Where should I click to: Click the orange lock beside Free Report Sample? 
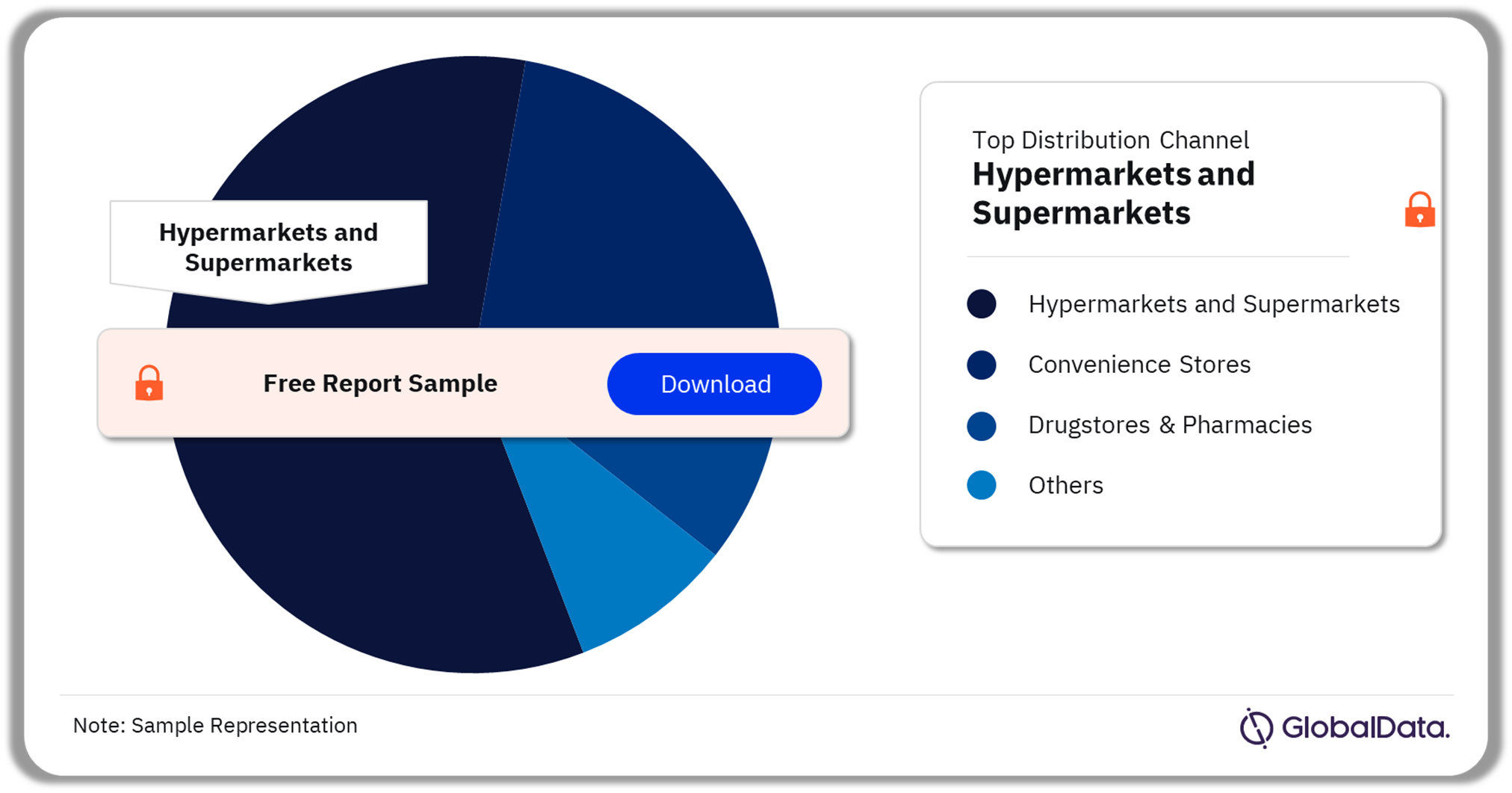coord(149,383)
